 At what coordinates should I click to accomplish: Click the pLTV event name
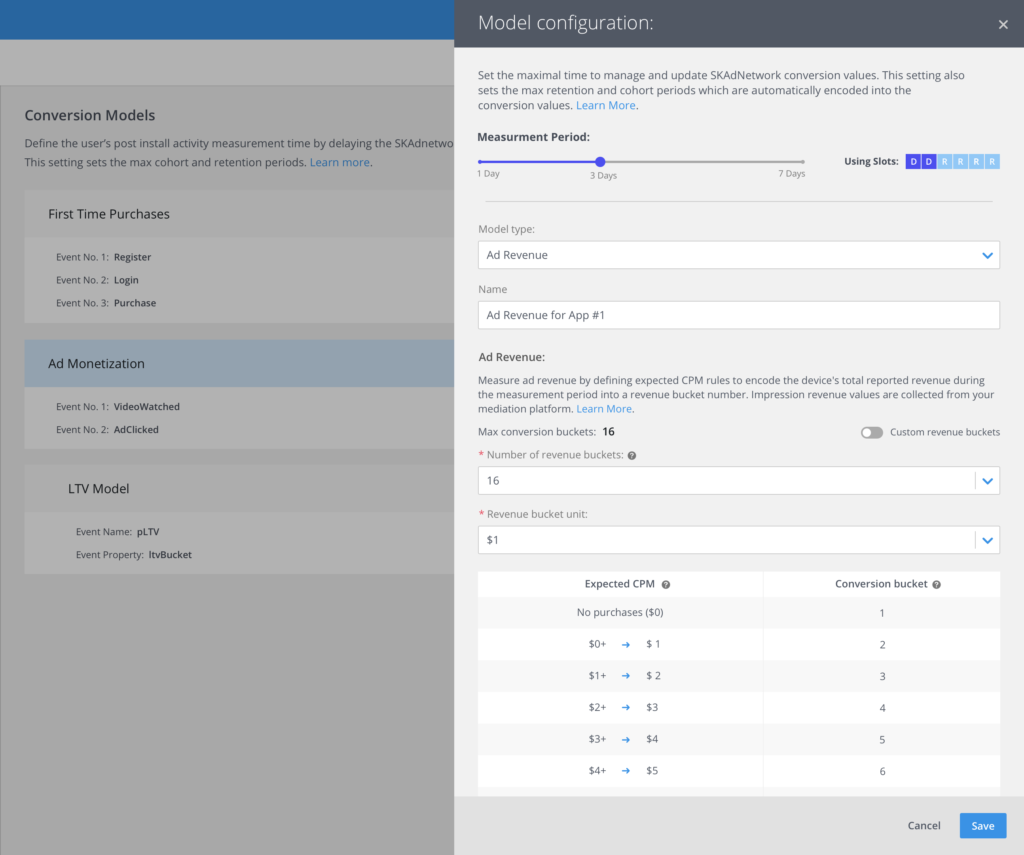coord(148,532)
